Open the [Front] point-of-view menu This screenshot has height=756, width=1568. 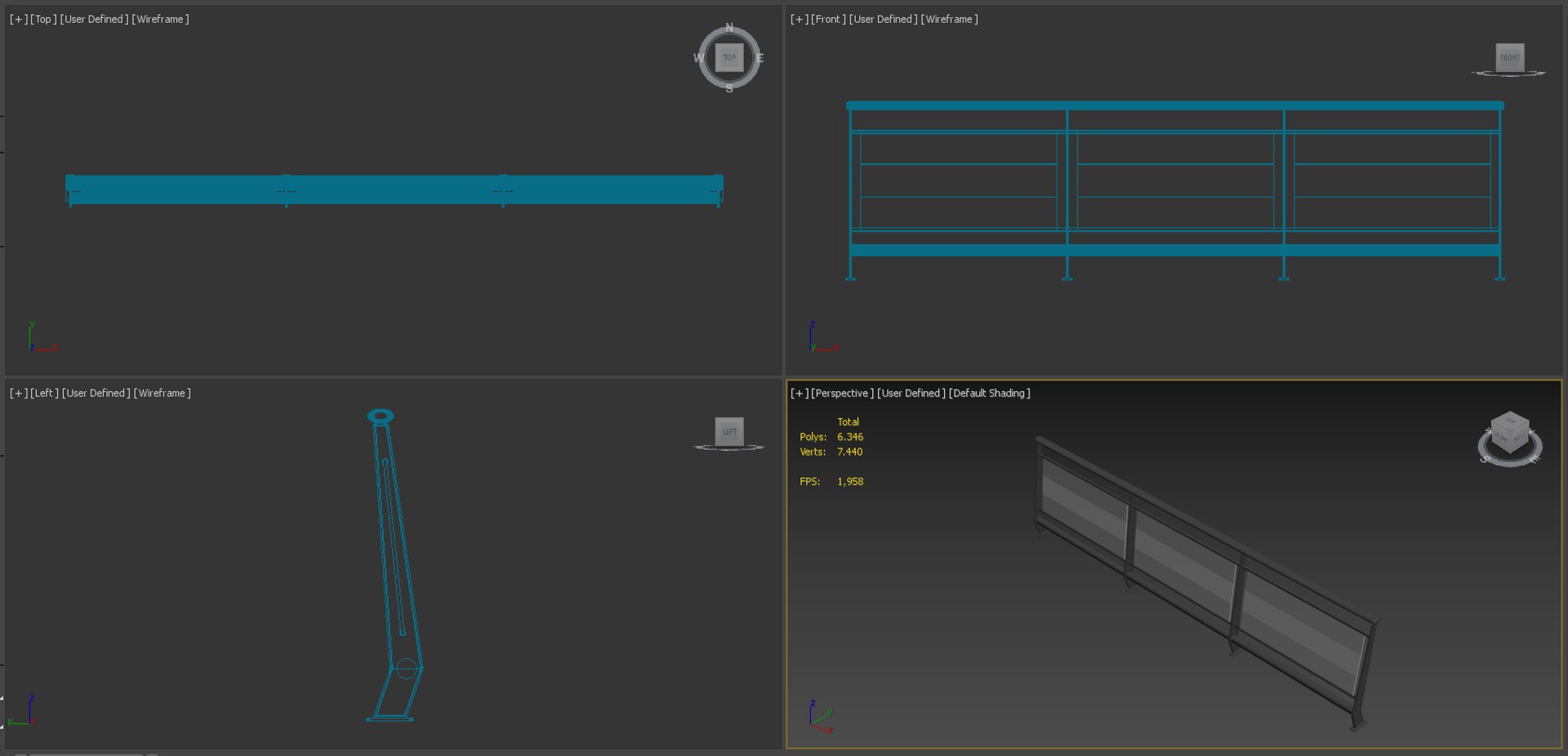click(x=828, y=19)
